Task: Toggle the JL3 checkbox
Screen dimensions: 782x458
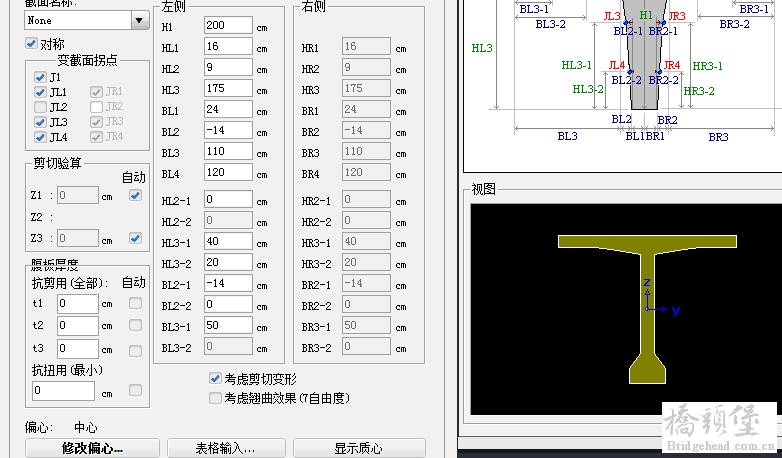Action: (40, 122)
